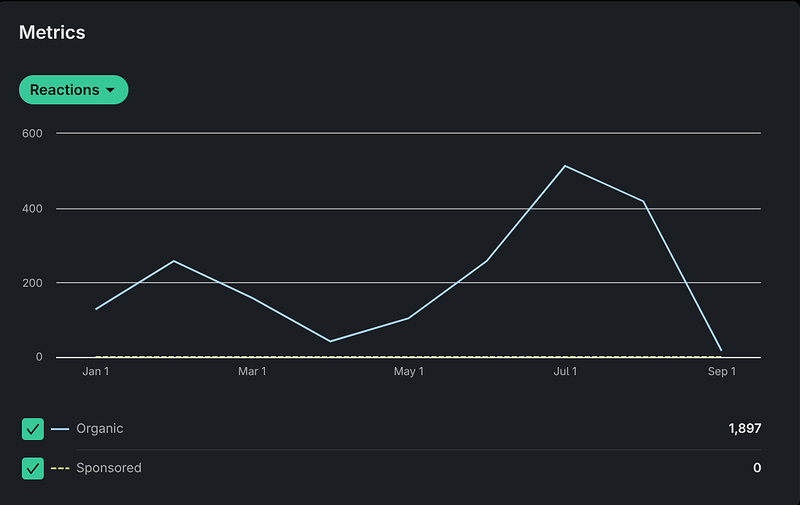Click the Sponsored total value 0
Viewport: 800px width, 505px height.
coord(757,468)
